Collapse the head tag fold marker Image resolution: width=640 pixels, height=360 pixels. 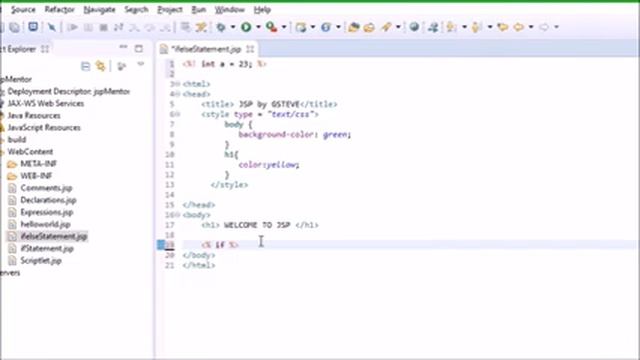point(178,94)
